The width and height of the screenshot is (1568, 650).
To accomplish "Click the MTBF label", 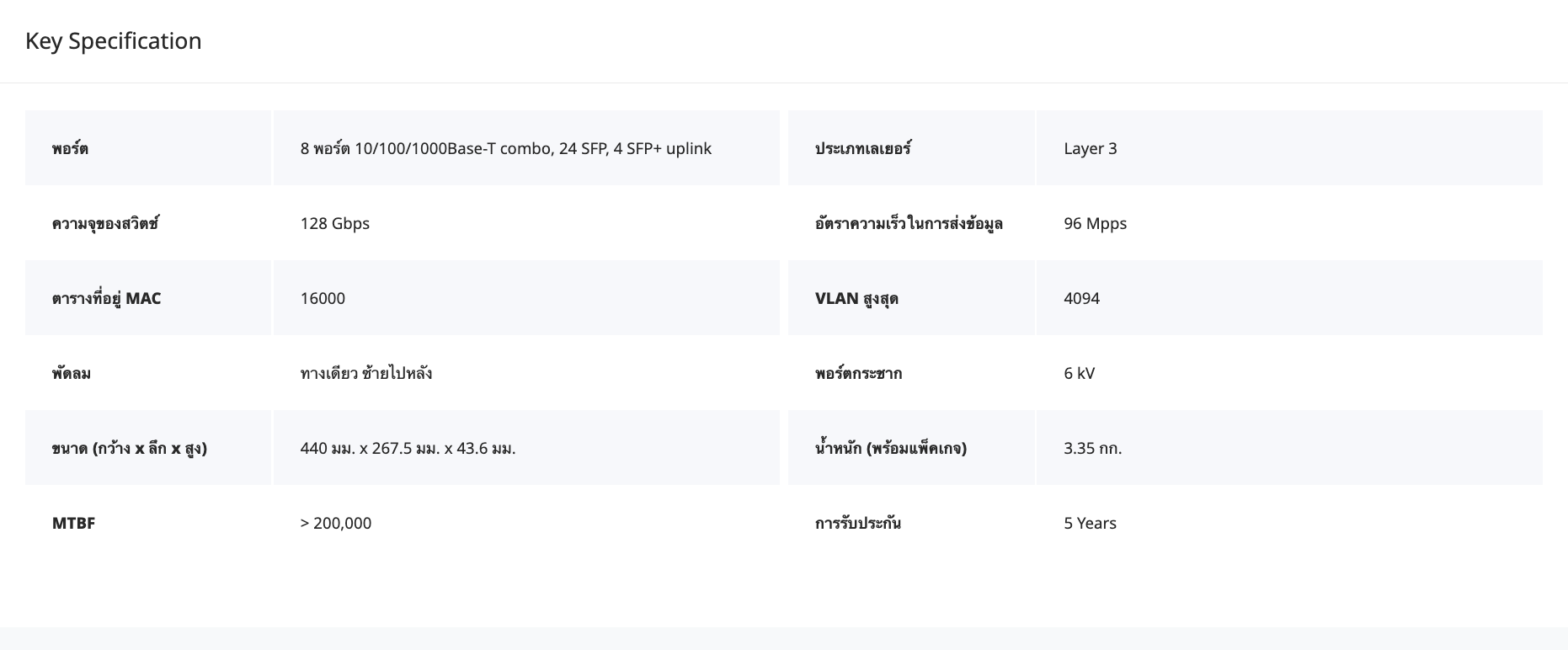I will [x=73, y=524].
